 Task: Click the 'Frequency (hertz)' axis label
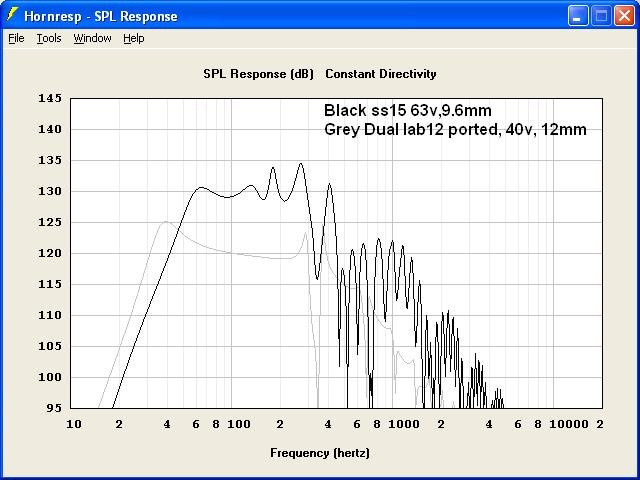click(x=320, y=453)
